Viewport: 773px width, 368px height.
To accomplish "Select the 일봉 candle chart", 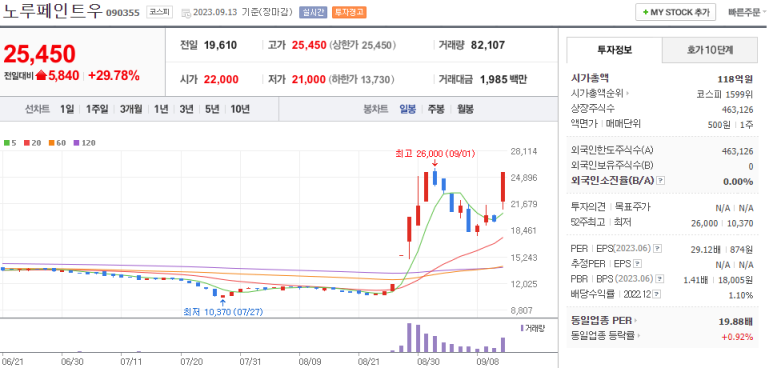I will (408, 109).
